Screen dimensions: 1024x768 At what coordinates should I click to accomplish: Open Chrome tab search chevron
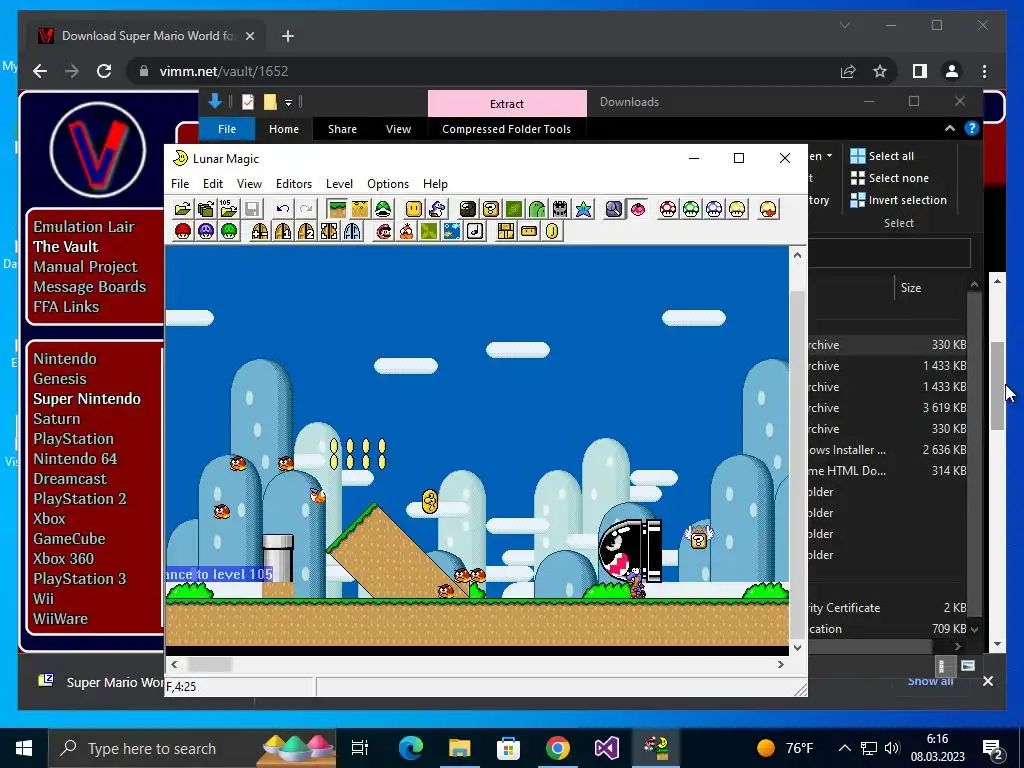coord(844,25)
